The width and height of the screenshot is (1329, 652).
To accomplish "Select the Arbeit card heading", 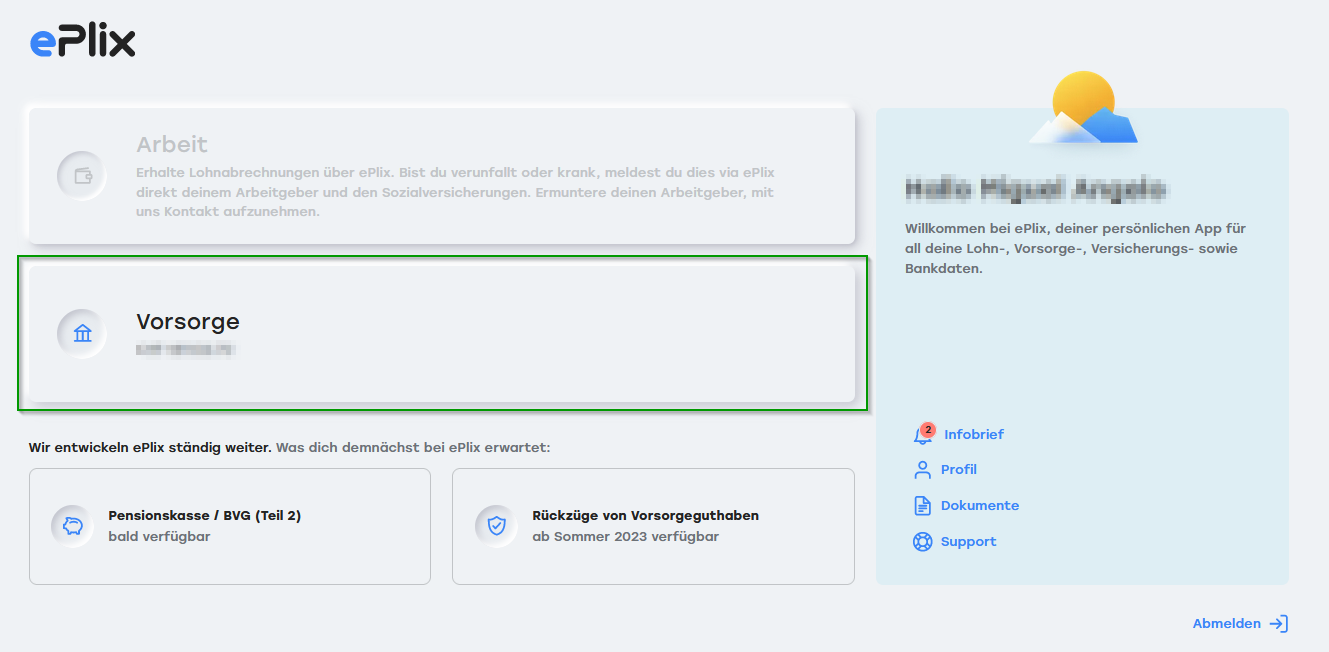I will pos(172,145).
